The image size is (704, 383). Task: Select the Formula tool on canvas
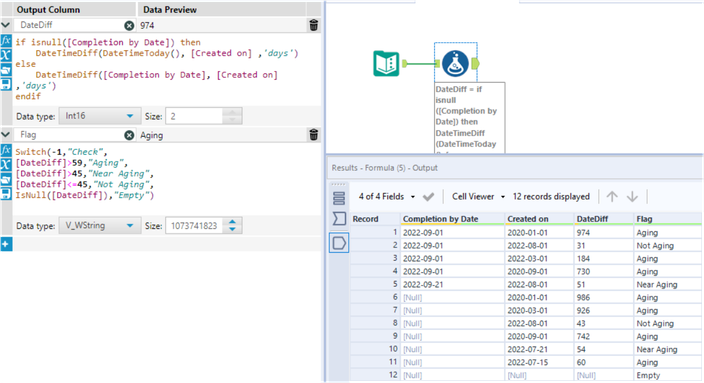click(x=455, y=64)
